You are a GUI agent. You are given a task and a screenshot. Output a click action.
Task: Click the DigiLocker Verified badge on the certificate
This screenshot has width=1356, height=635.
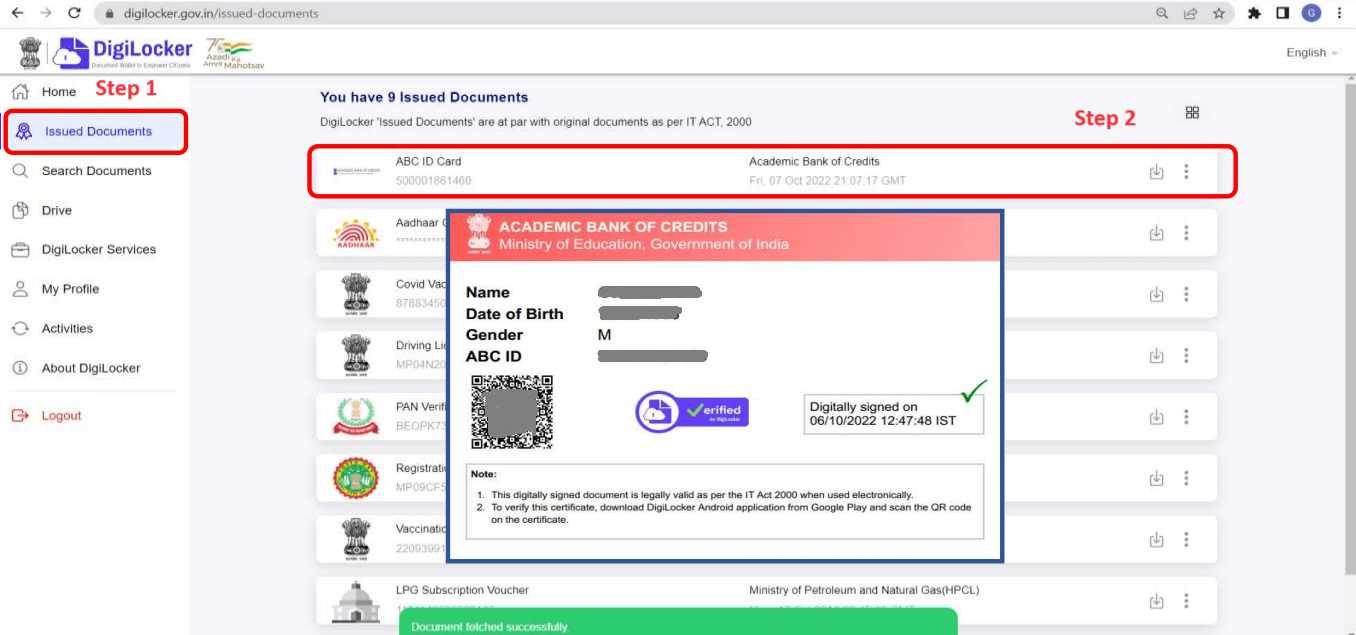691,411
